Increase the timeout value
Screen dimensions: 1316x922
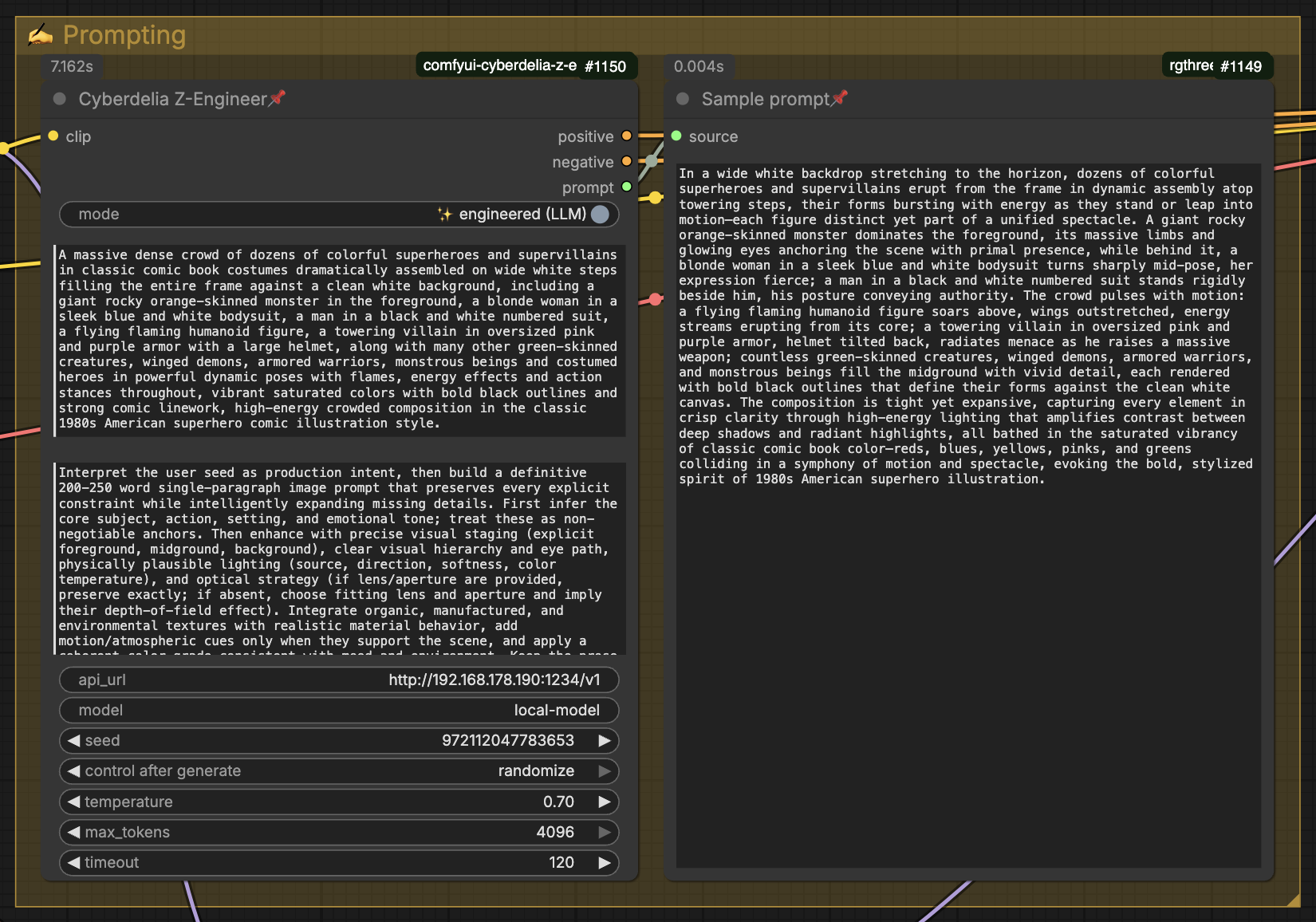tap(605, 862)
